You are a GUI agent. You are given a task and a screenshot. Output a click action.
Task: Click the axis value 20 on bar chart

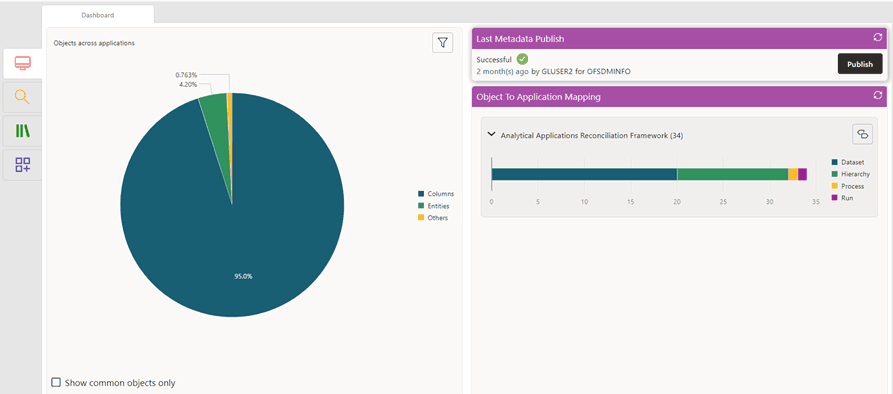click(x=677, y=202)
